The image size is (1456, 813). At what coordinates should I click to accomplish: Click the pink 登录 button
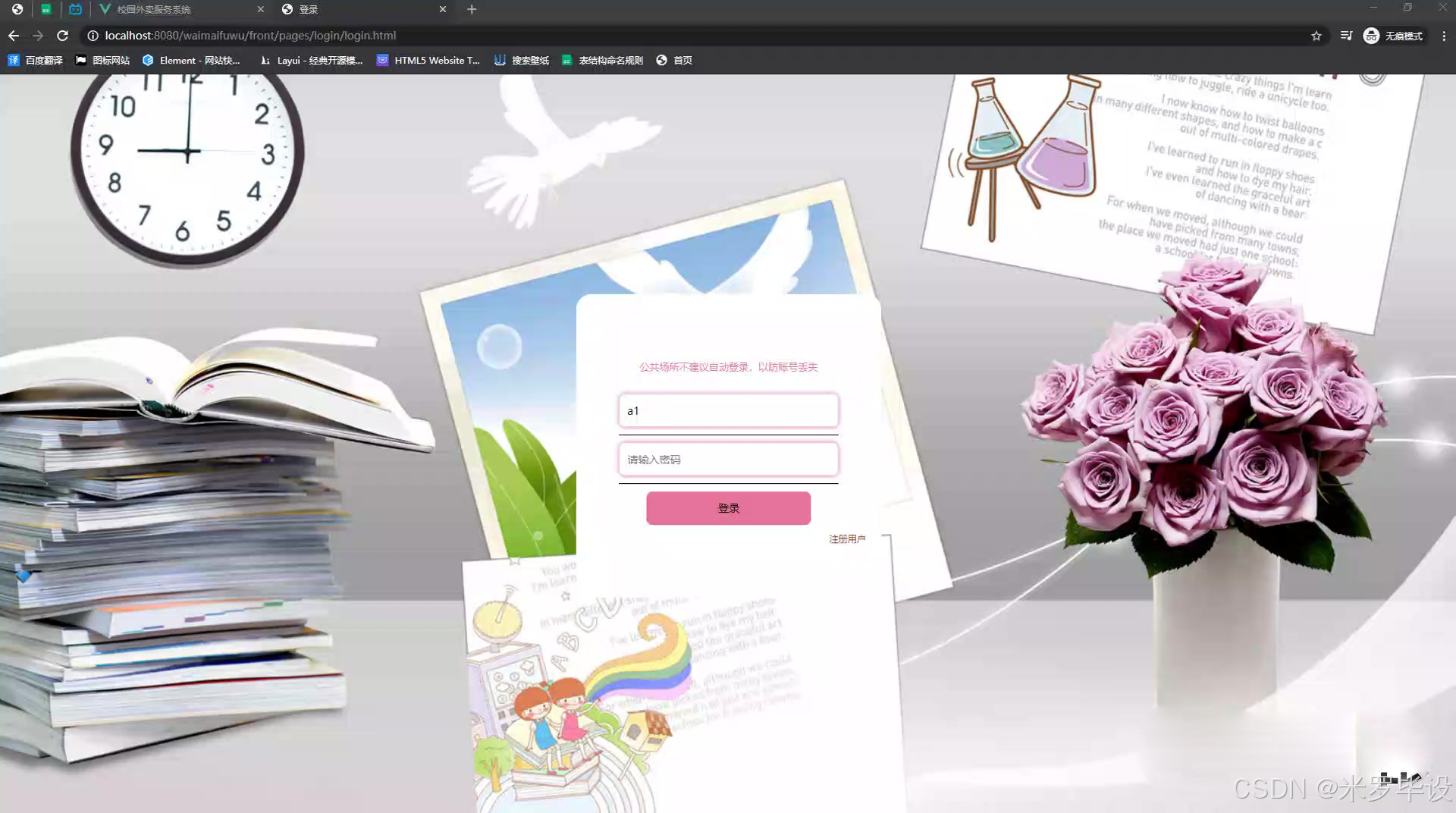pyautogui.click(x=728, y=508)
